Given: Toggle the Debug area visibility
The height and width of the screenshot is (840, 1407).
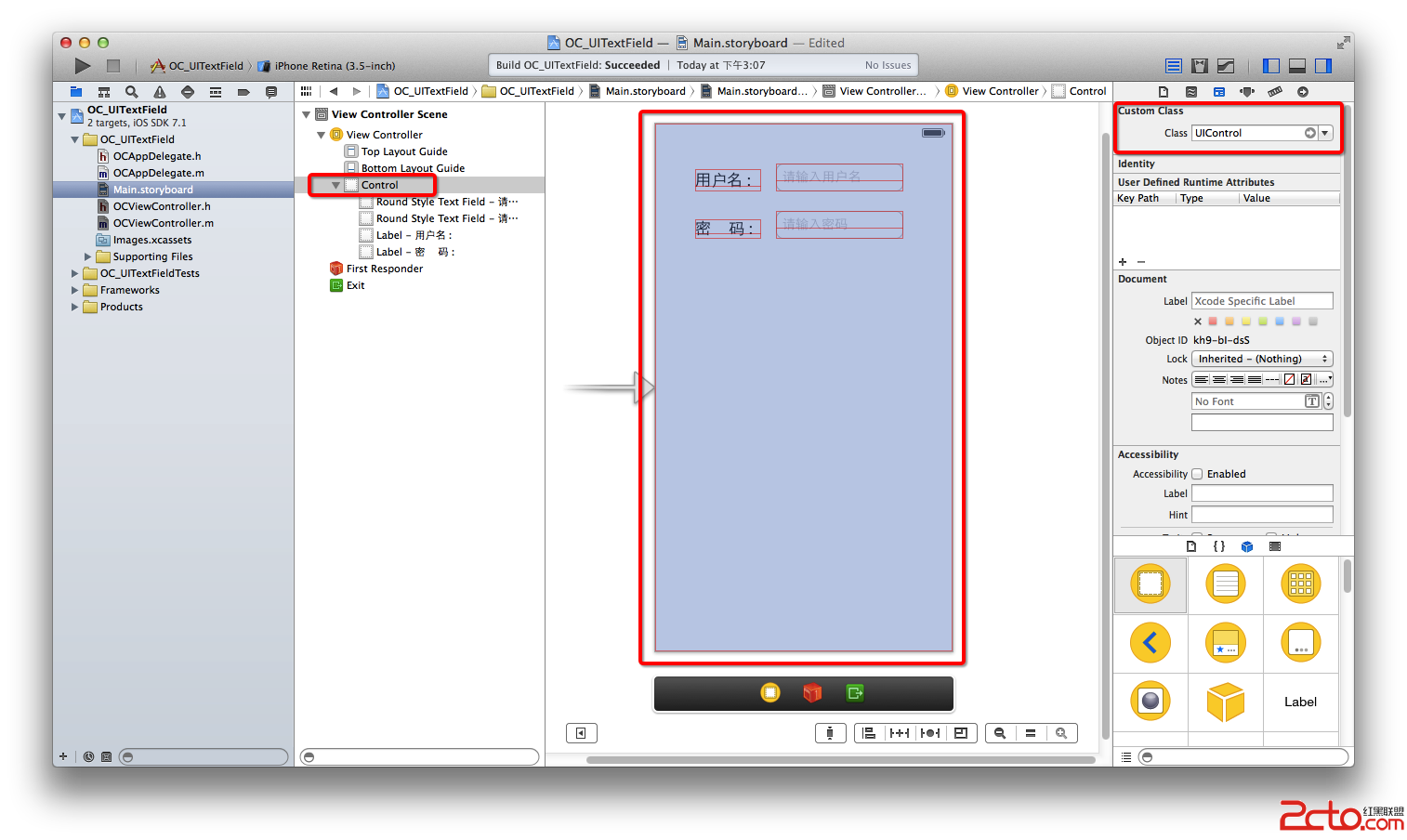Looking at the screenshot, I should [x=1297, y=66].
